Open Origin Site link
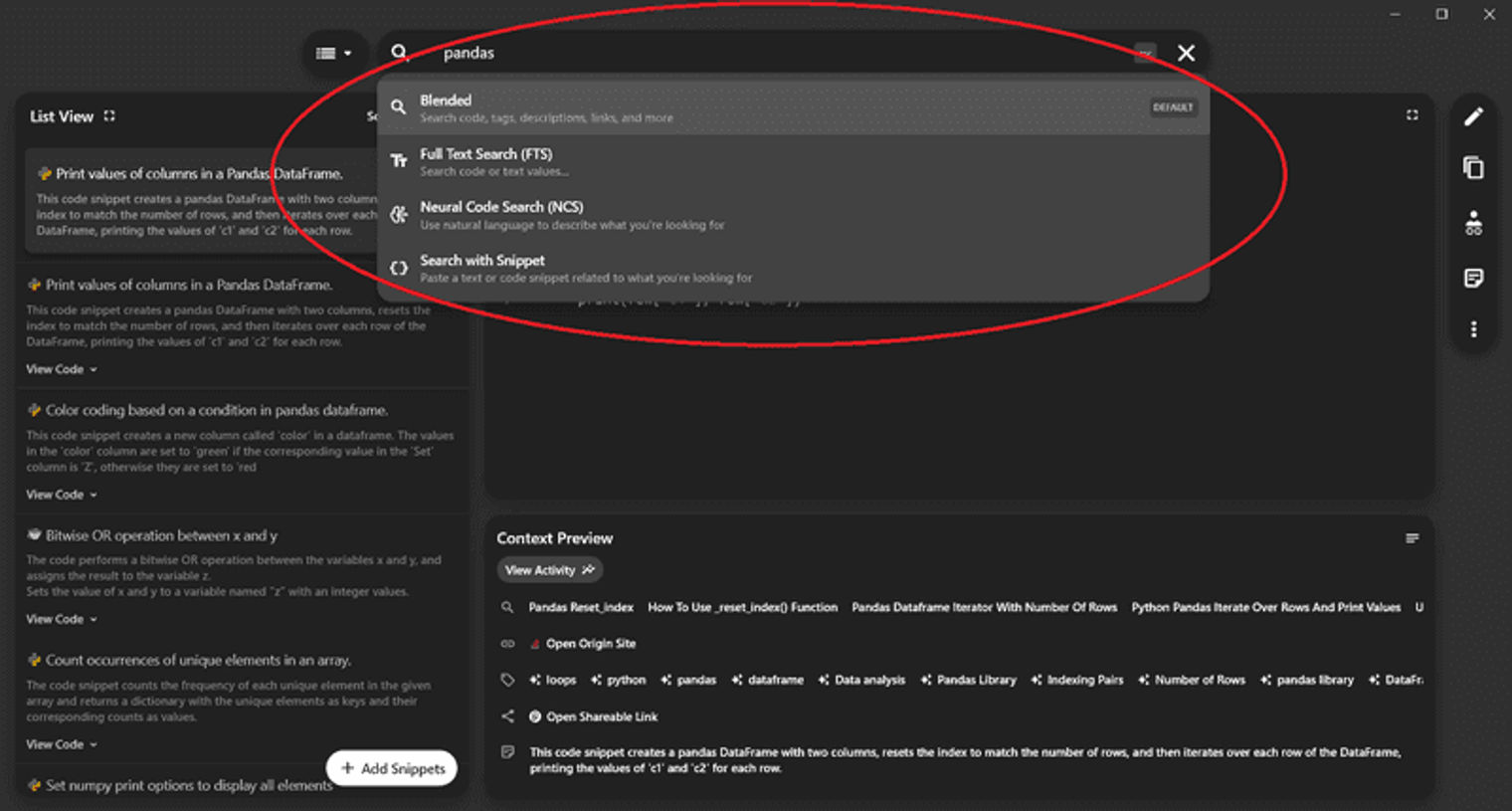 [591, 644]
